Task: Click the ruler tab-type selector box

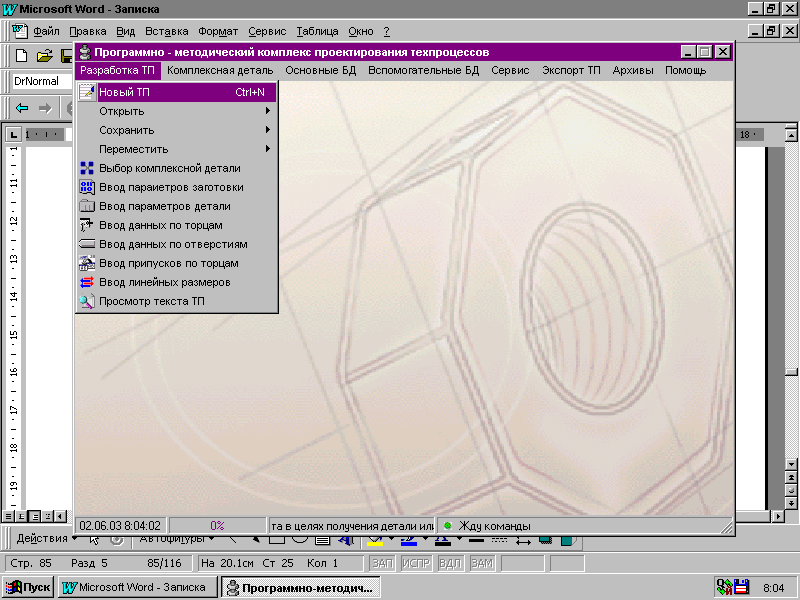Action: coord(13,134)
